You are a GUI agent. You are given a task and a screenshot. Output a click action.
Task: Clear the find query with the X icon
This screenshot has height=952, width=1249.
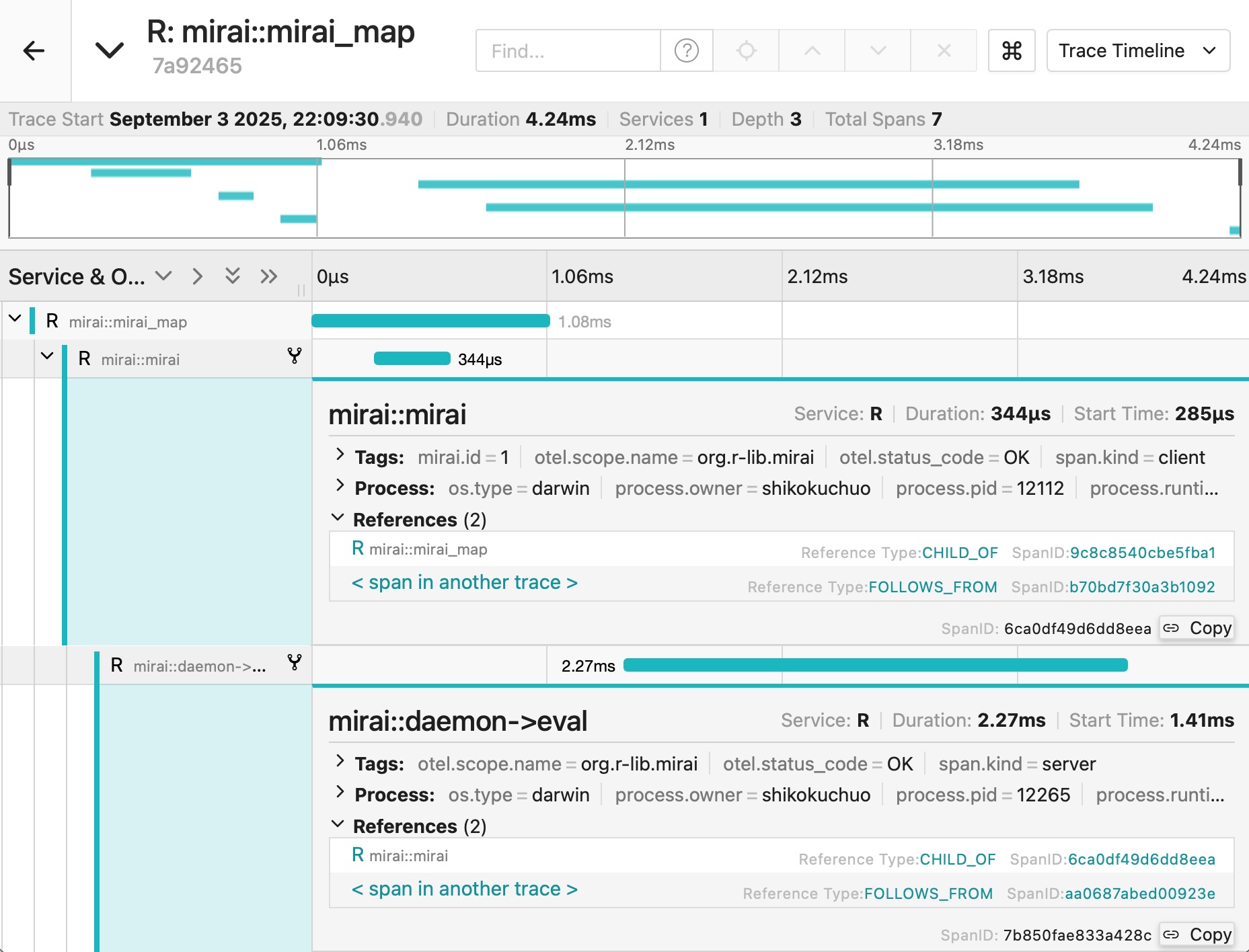pos(944,50)
